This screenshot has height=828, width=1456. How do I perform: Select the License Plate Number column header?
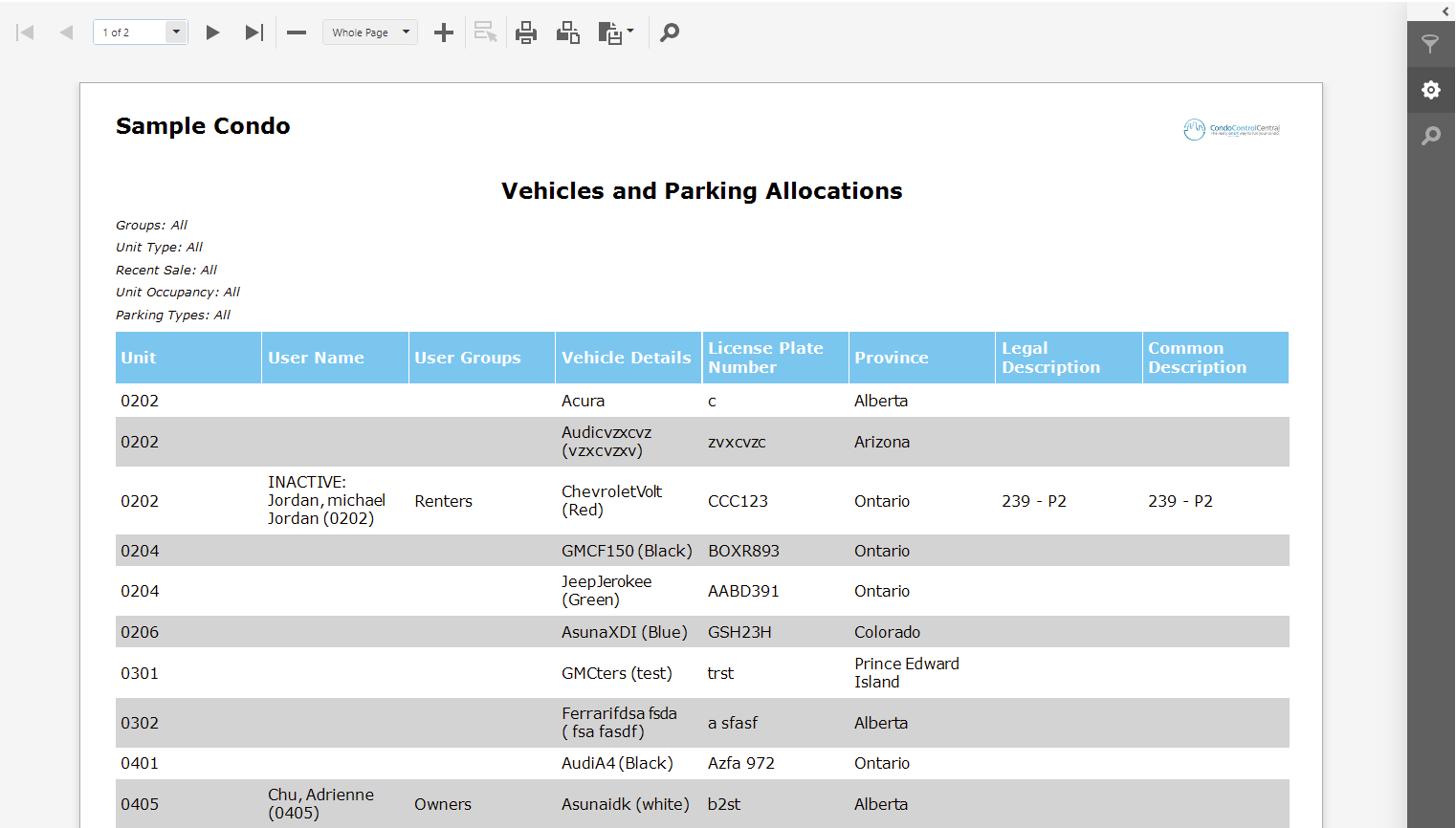[x=775, y=357]
